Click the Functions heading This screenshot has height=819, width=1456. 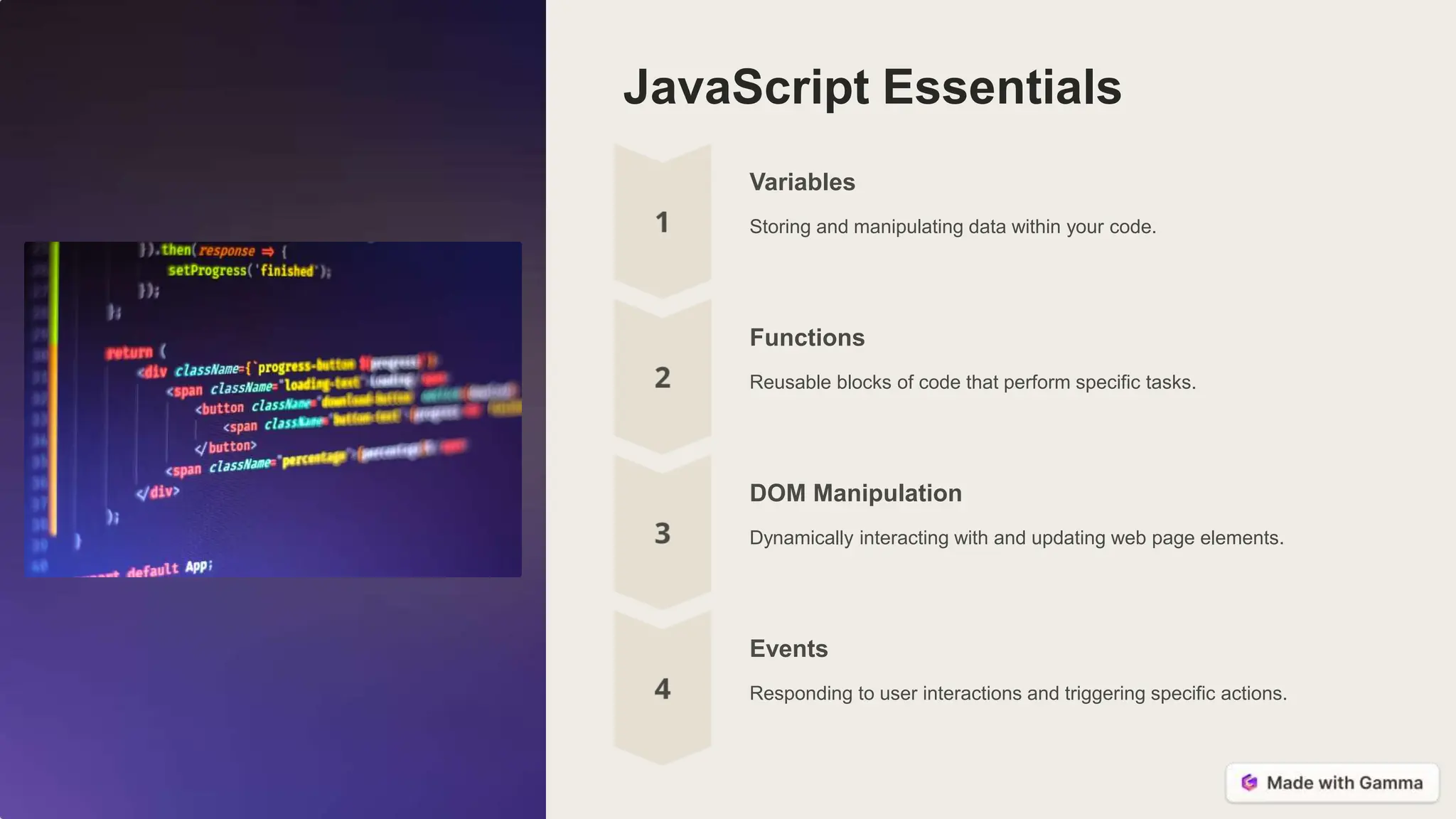[x=807, y=338]
